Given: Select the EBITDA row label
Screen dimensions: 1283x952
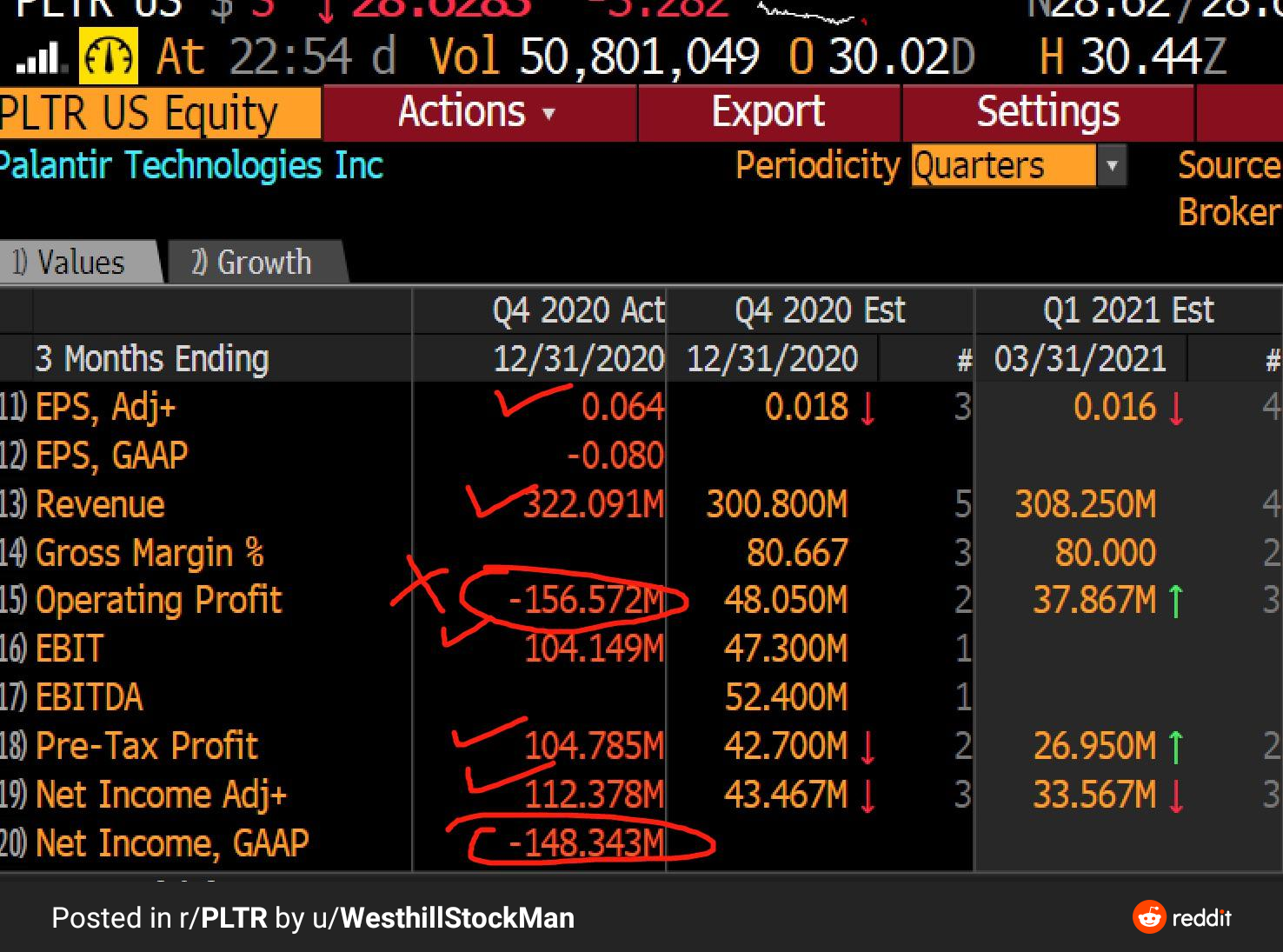Looking at the screenshot, I should pos(89,698).
